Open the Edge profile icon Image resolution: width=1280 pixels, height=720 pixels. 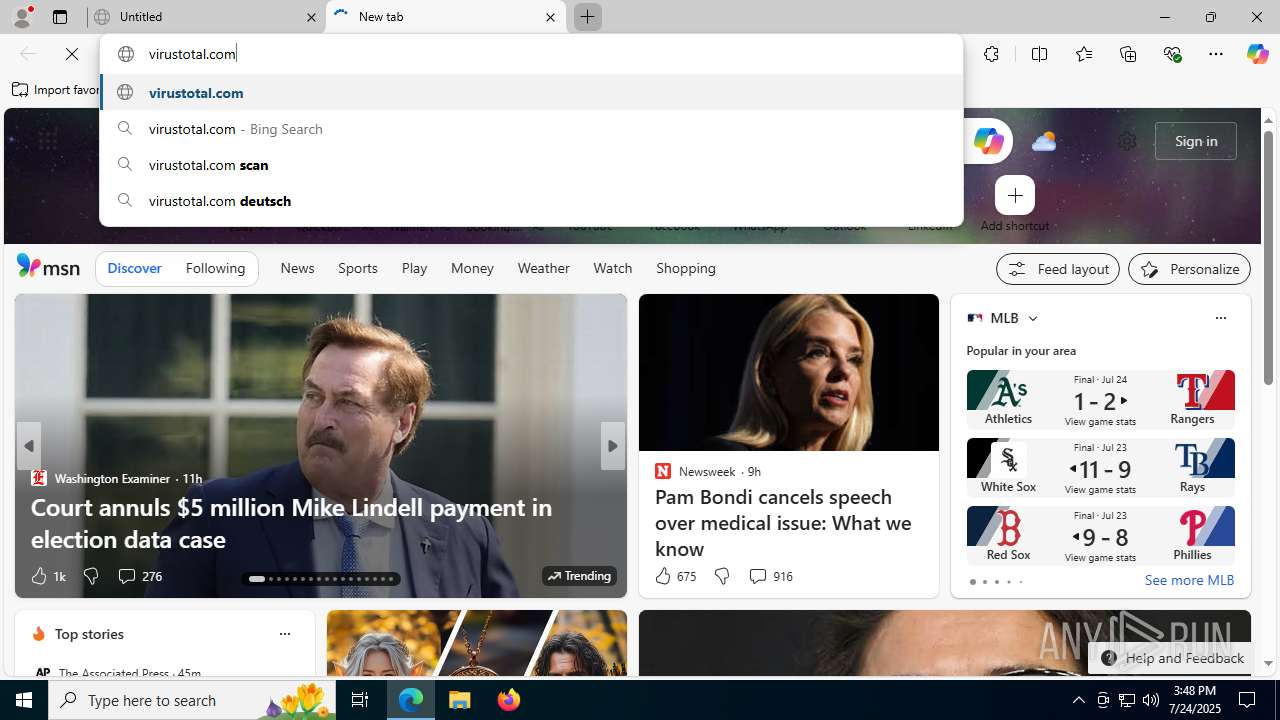point(22,17)
